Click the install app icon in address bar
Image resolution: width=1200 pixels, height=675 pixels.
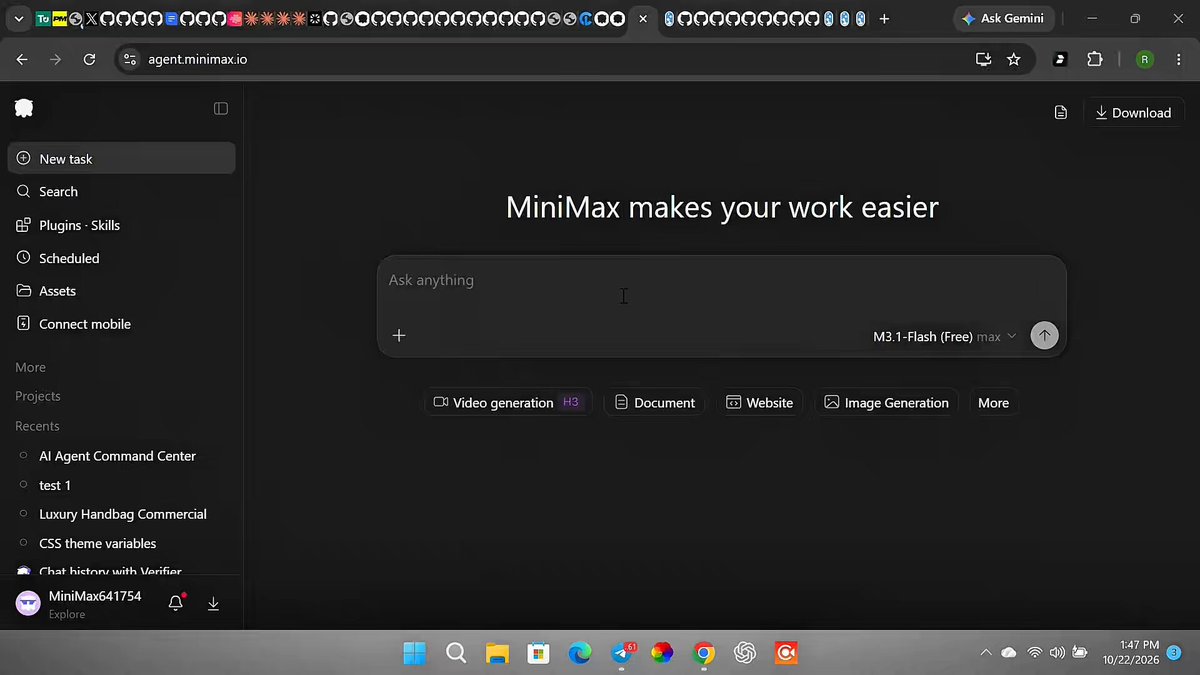984,59
